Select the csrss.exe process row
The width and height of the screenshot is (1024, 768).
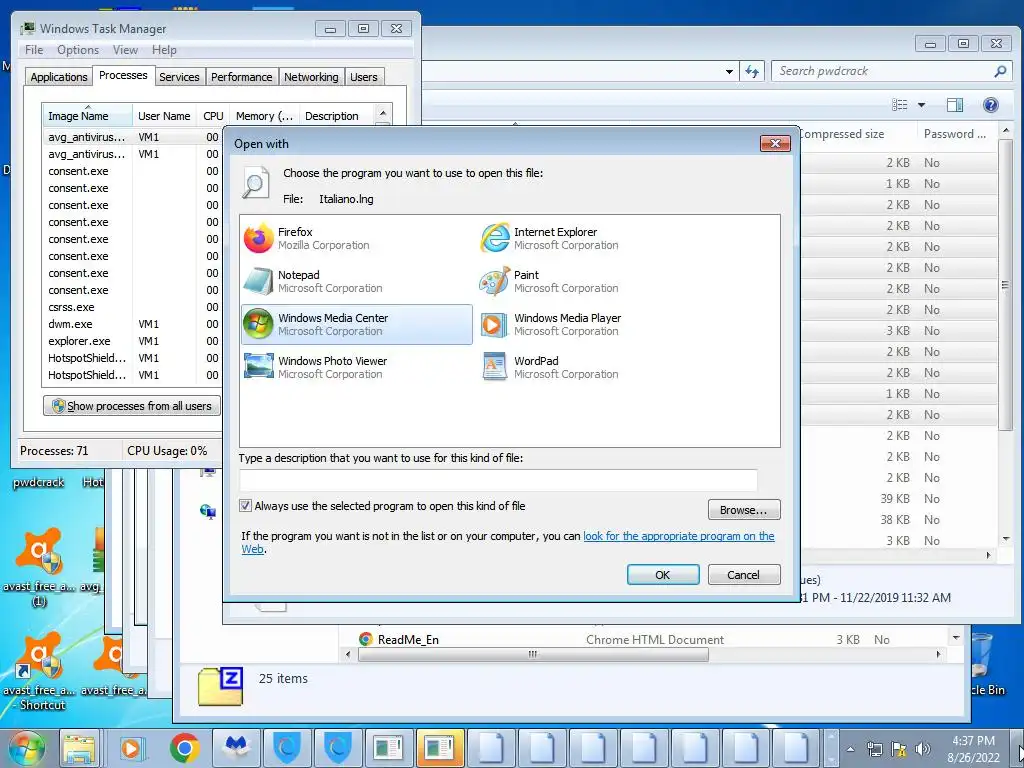click(133, 307)
